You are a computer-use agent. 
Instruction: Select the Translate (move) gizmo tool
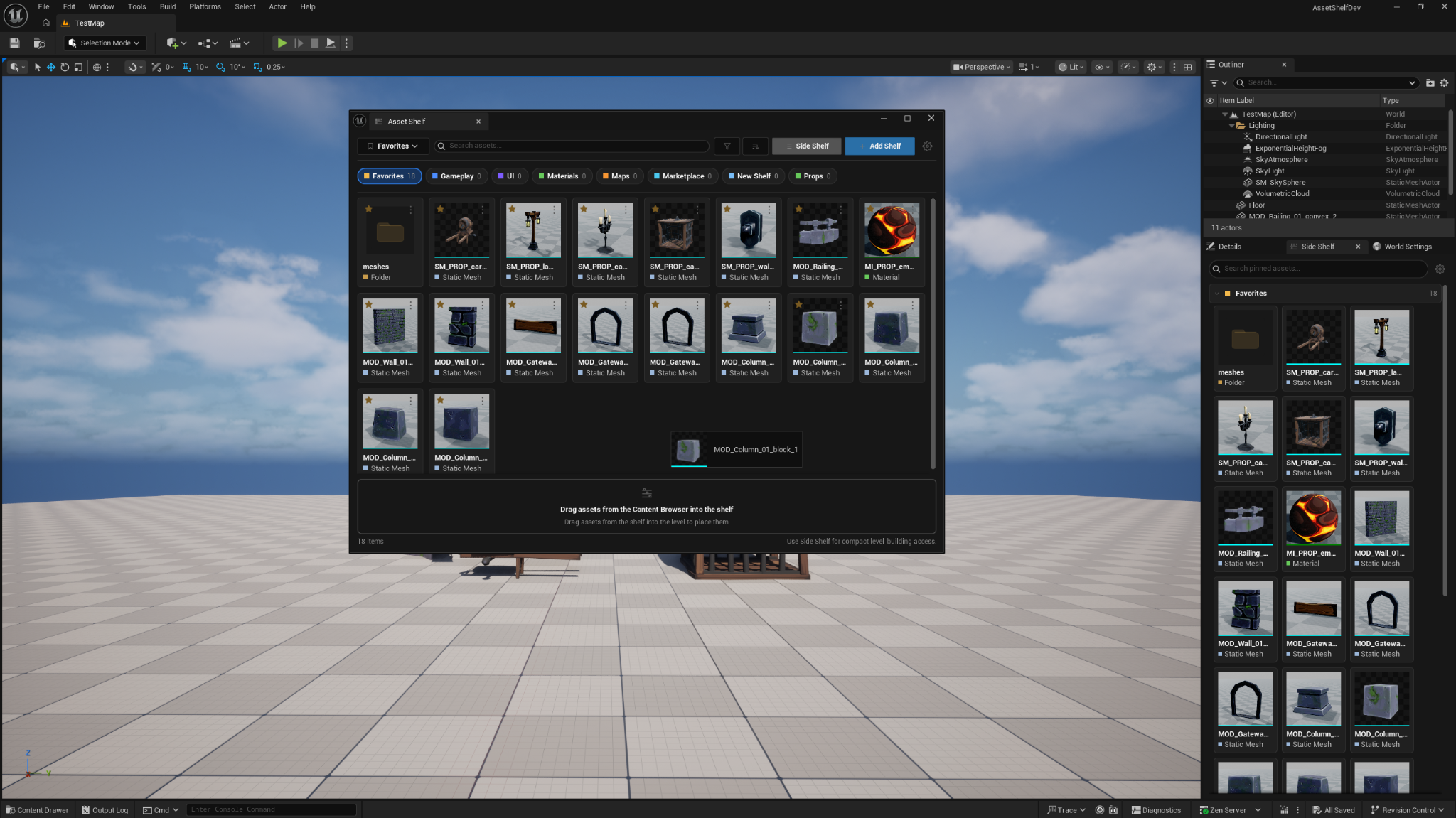(x=51, y=67)
